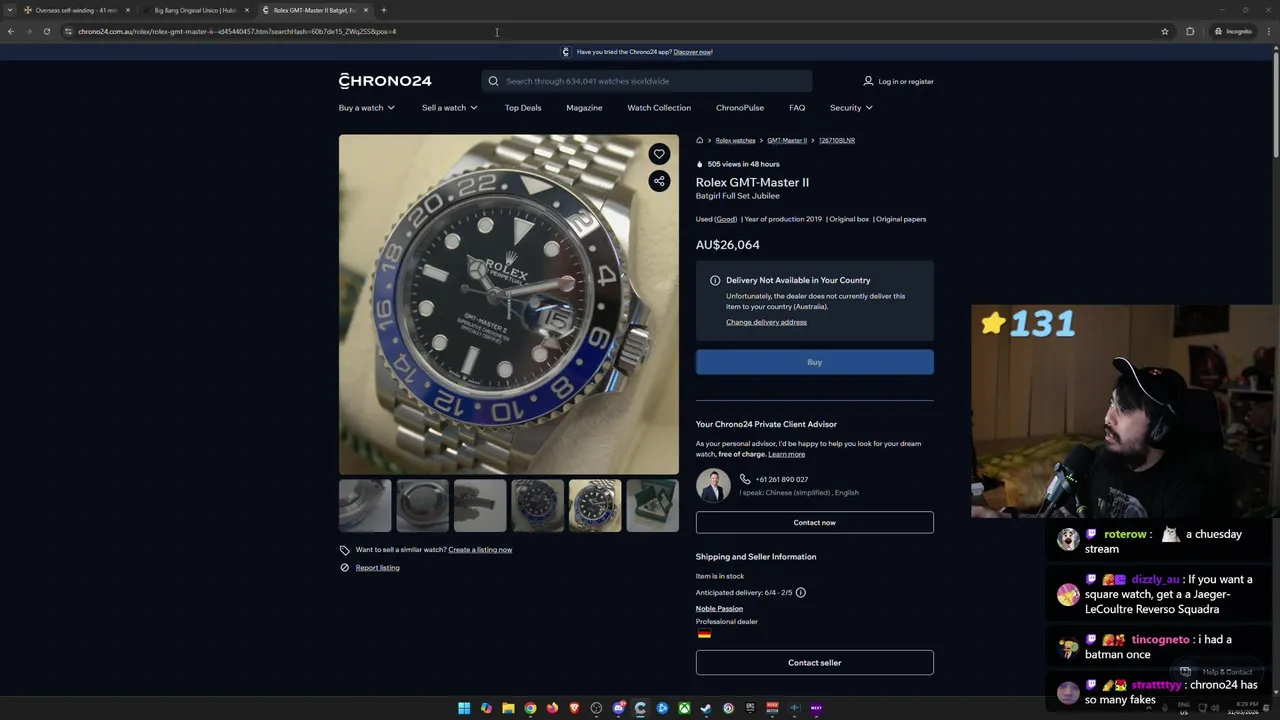Click the site info icon in address bar
This screenshot has height=720, width=1280.
click(68, 31)
